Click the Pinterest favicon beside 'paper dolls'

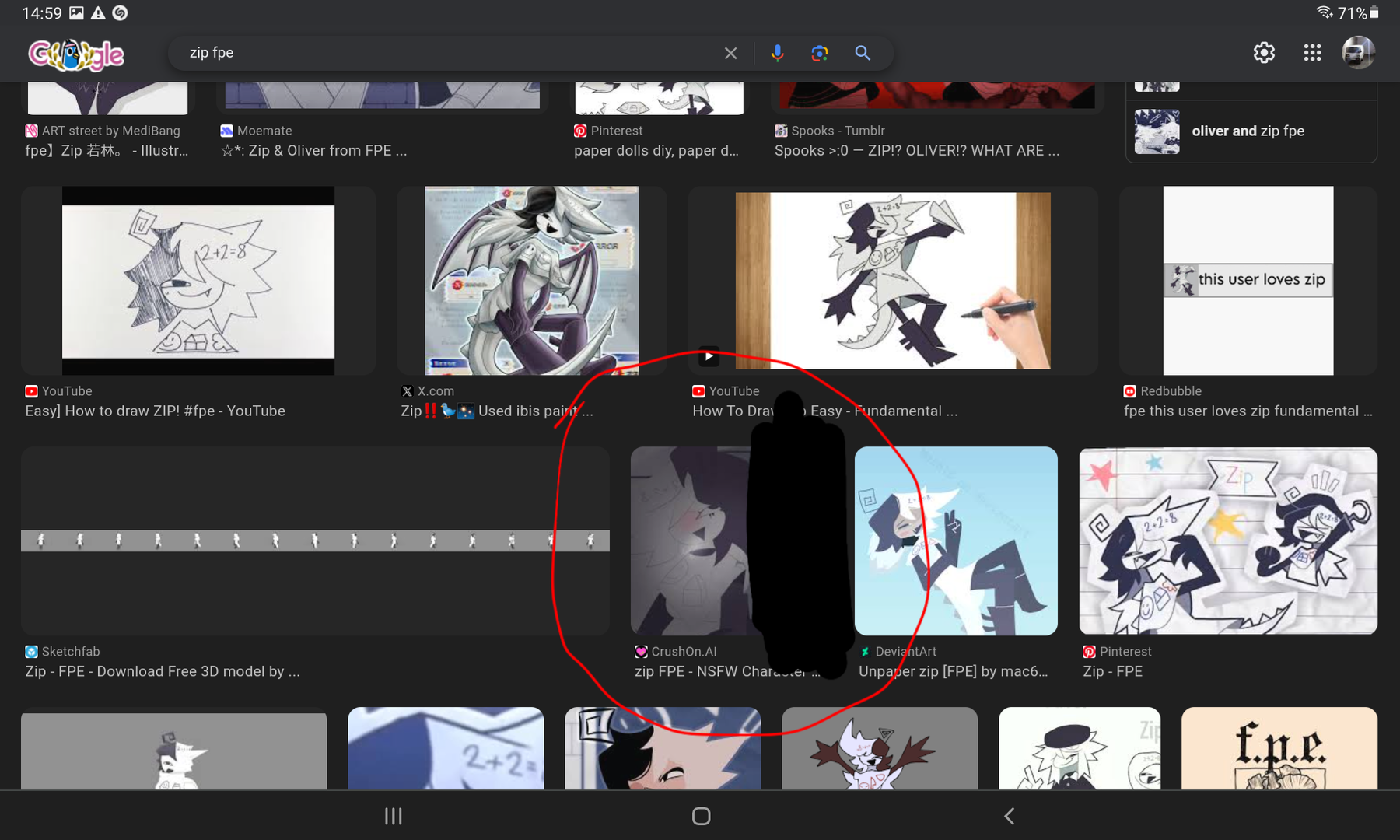[580, 131]
